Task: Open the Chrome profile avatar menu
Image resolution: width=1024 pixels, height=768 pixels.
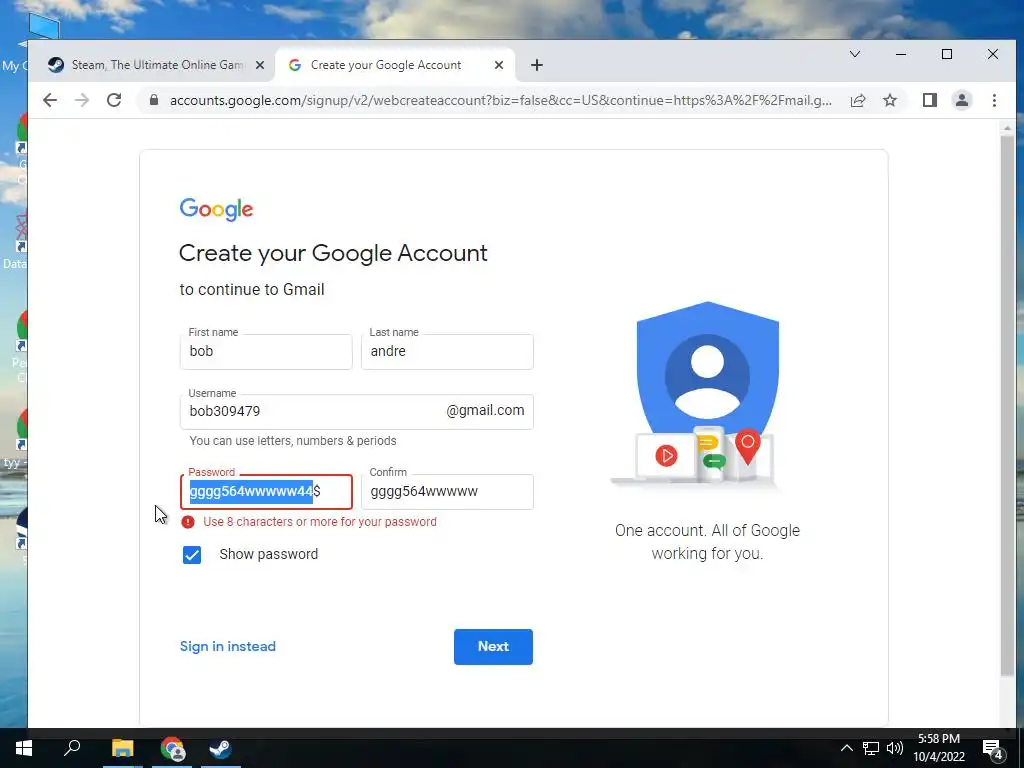Action: pos(961,100)
